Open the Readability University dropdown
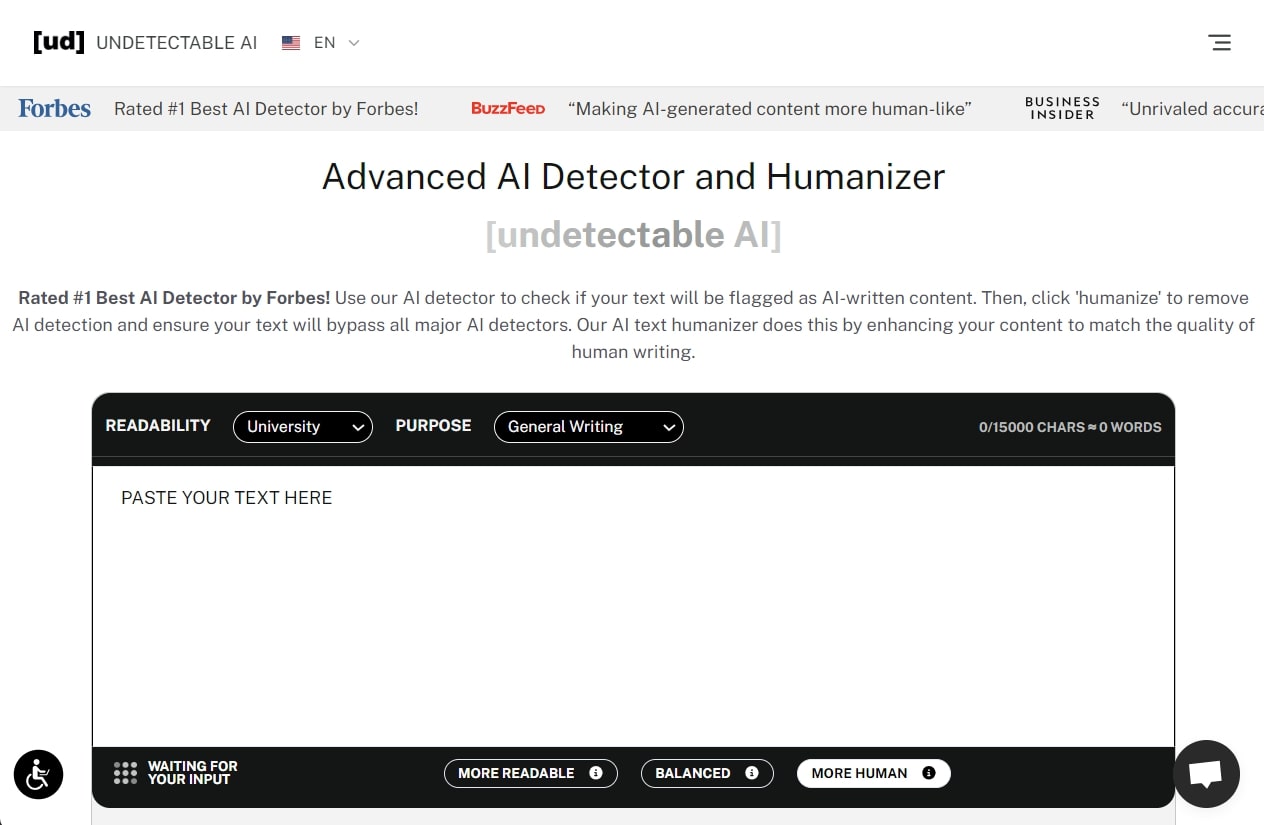This screenshot has width=1264, height=825. pyautogui.click(x=302, y=427)
